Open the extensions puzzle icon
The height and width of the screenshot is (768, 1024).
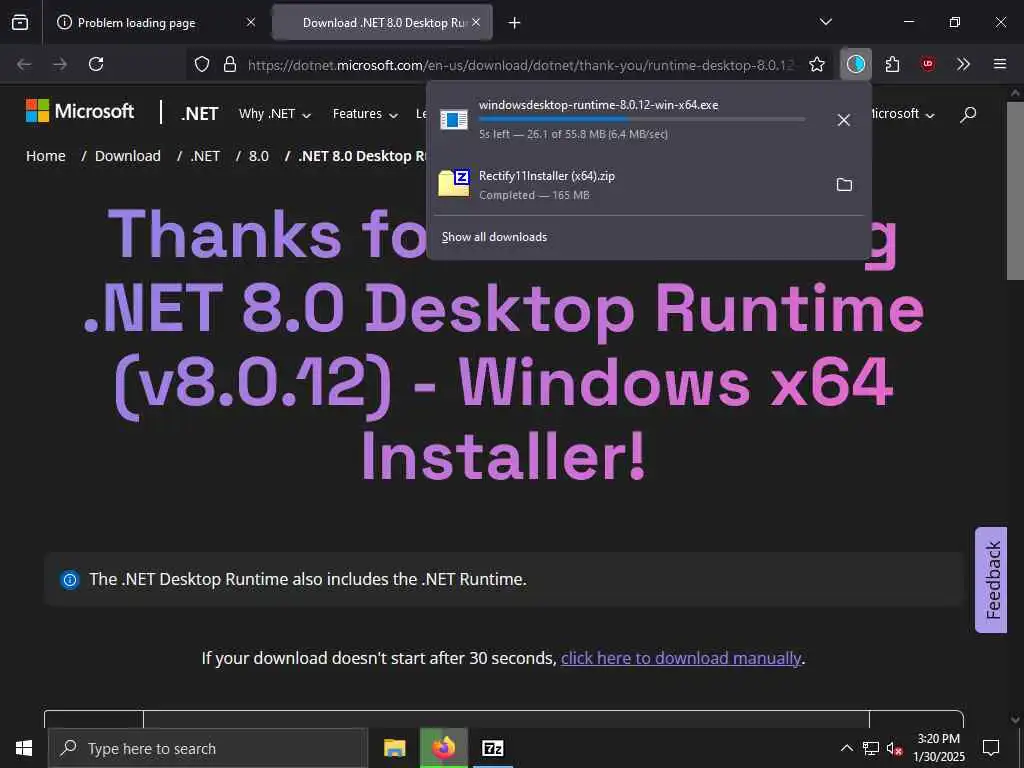pyautogui.click(x=892, y=64)
